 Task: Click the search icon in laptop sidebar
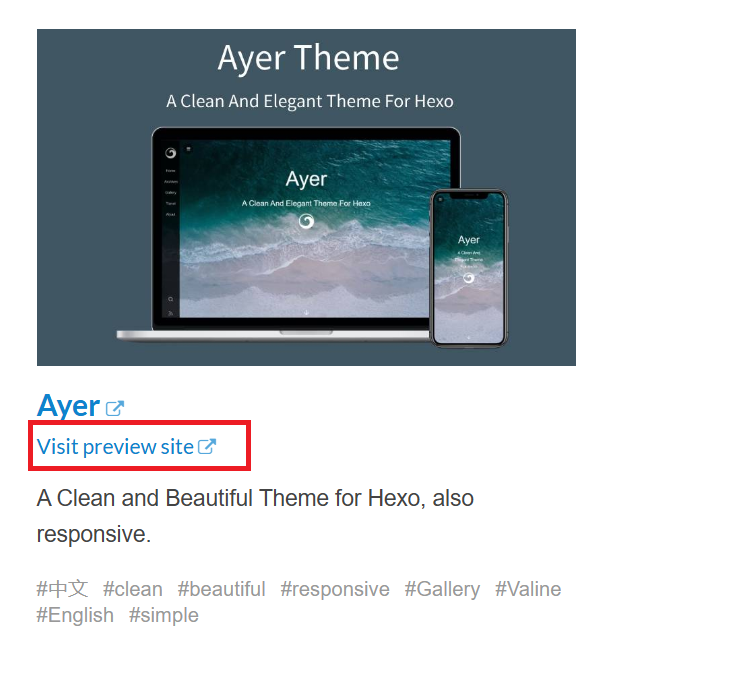point(171,299)
